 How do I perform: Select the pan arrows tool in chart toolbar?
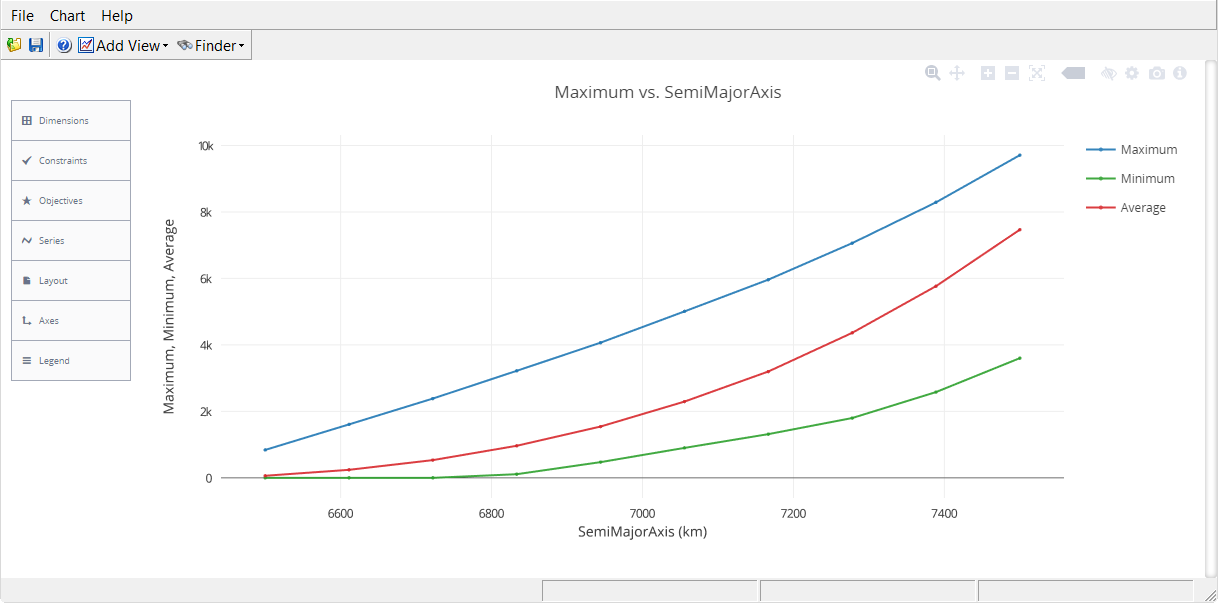[956, 73]
